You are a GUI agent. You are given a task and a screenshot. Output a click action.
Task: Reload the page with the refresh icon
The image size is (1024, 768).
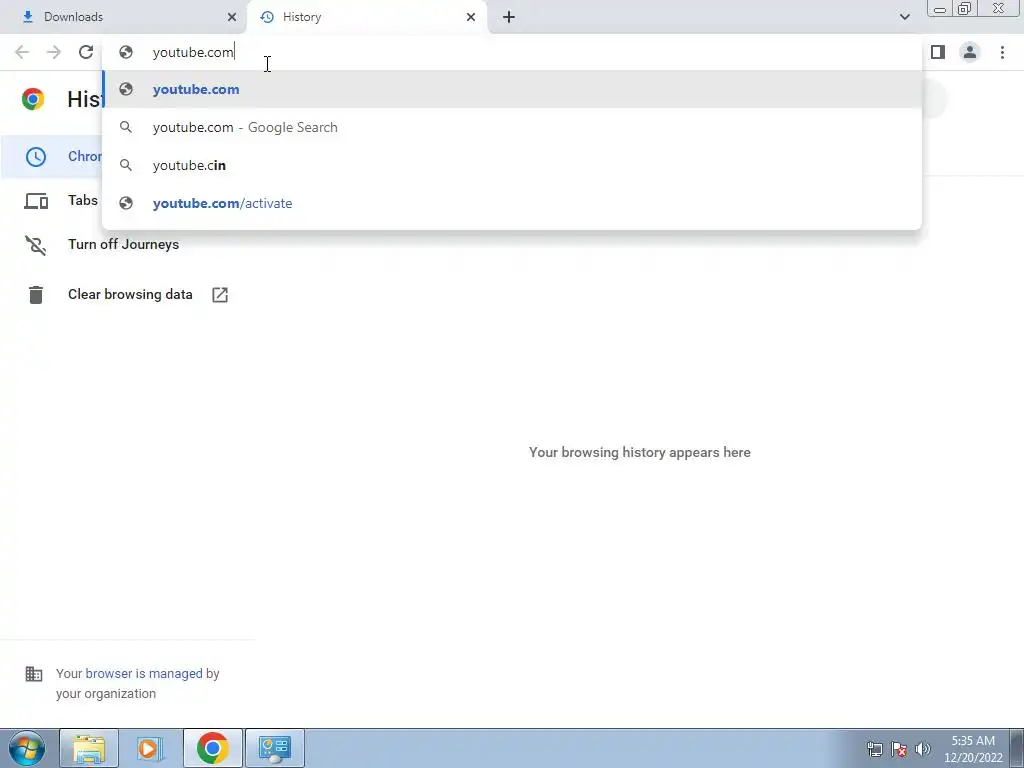click(x=86, y=52)
